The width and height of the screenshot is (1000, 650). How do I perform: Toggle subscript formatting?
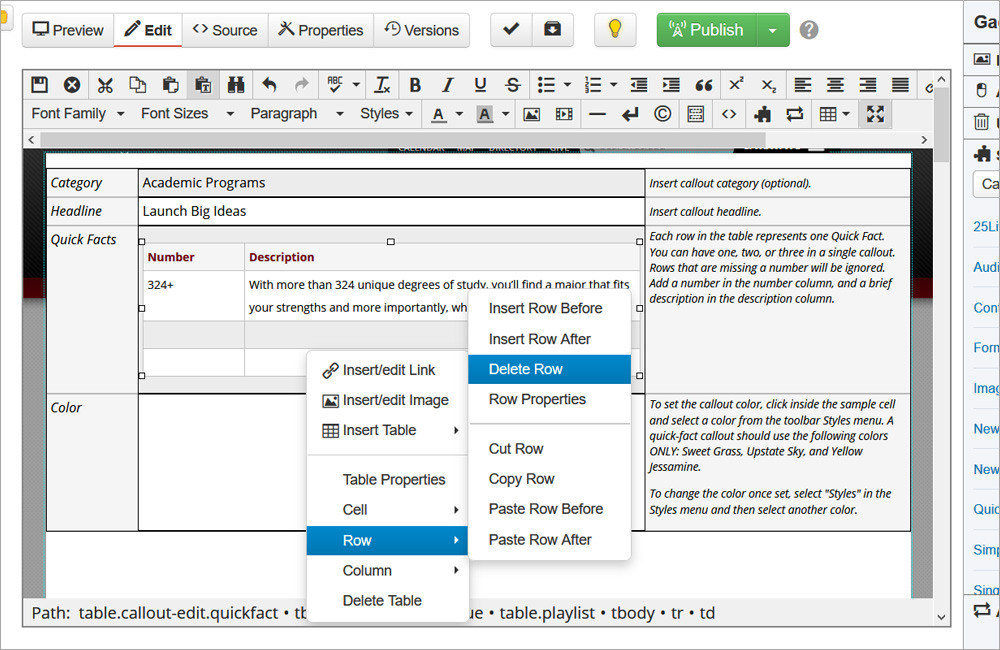tap(768, 85)
